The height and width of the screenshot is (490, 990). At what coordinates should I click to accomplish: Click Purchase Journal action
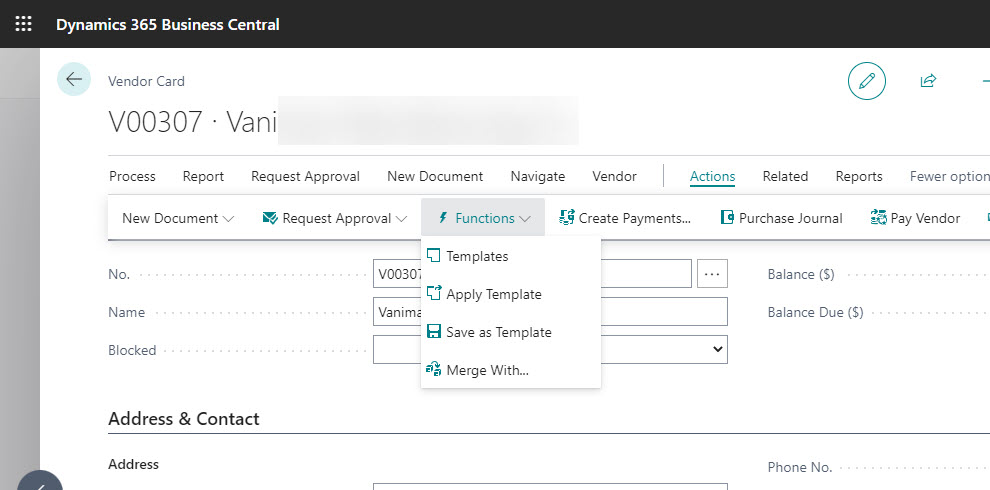tap(782, 218)
